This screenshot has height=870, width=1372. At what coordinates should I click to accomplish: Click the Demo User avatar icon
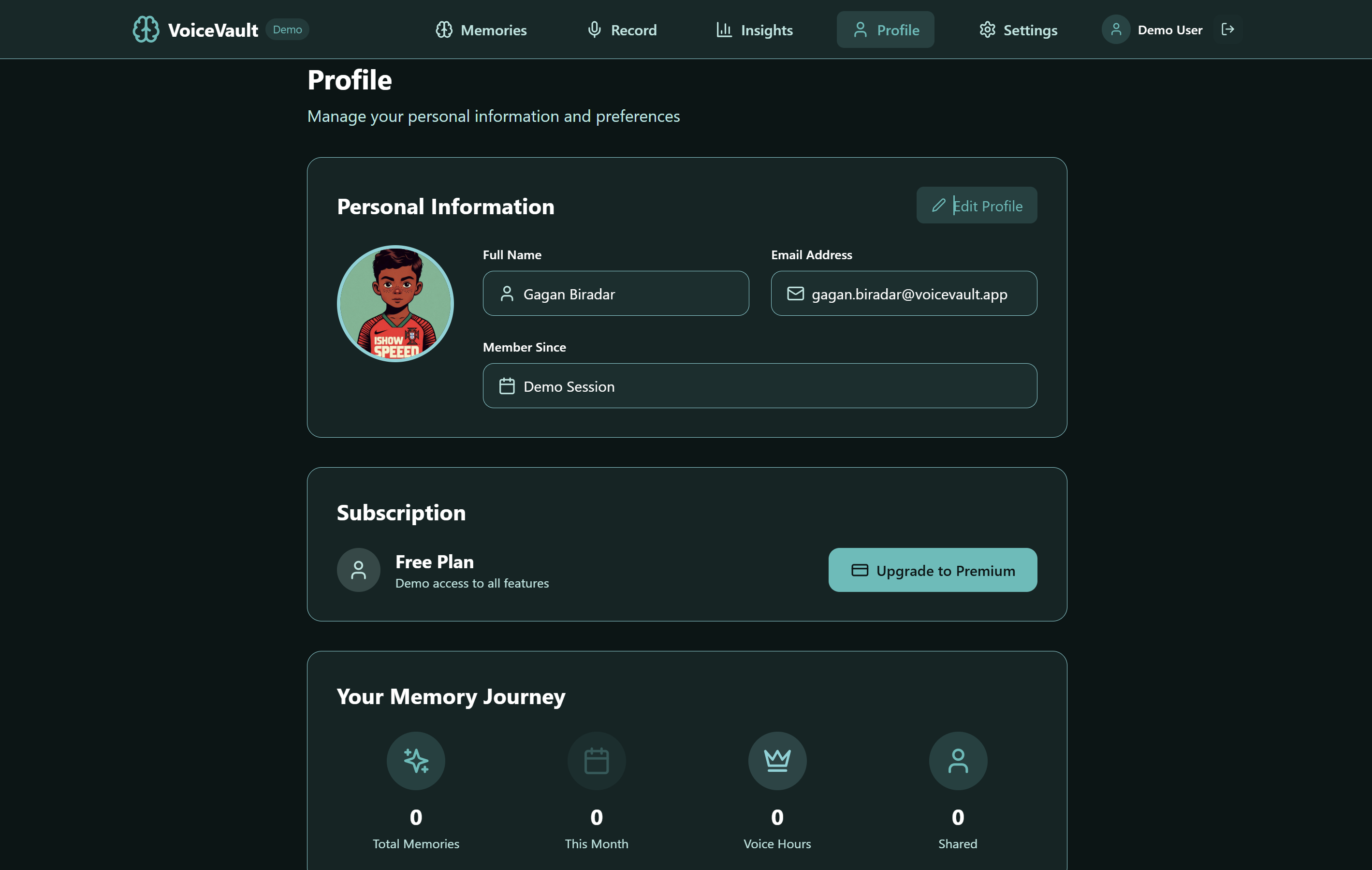click(x=1116, y=29)
